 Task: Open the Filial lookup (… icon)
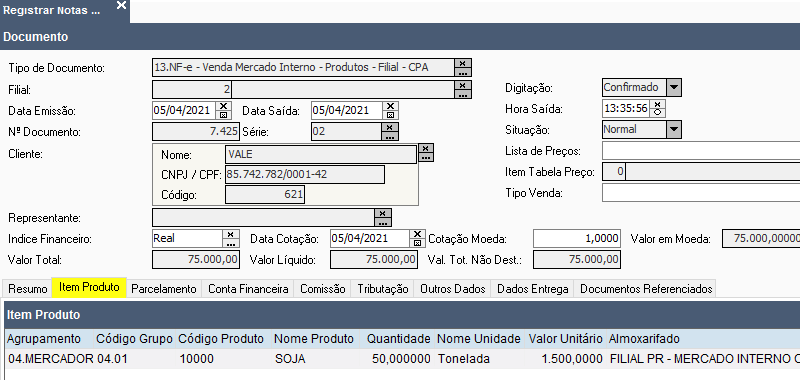(462, 94)
